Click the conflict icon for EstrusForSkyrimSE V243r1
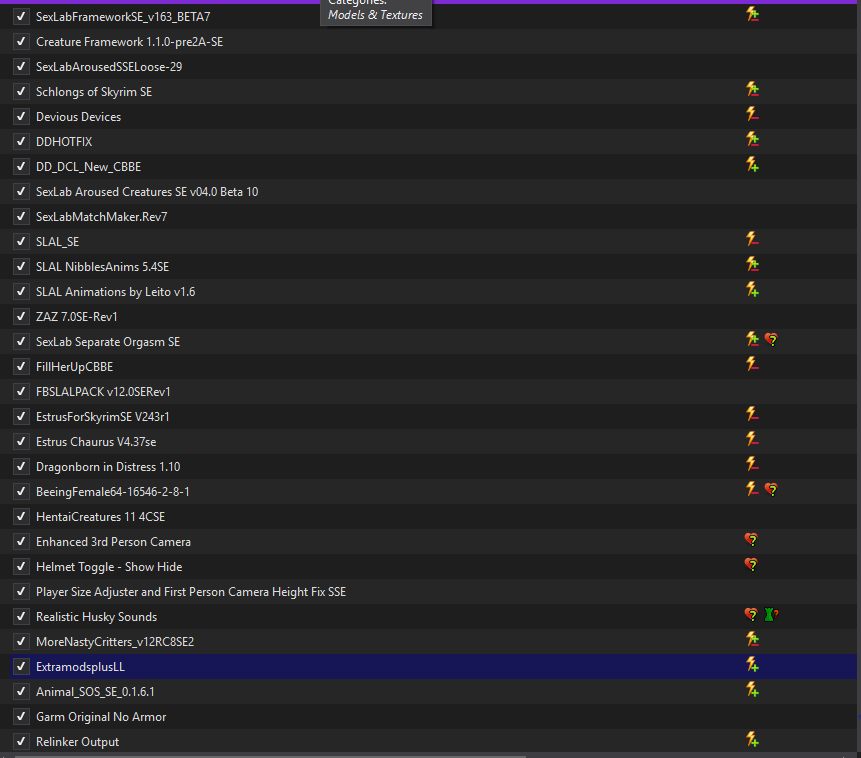 click(752, 414)
